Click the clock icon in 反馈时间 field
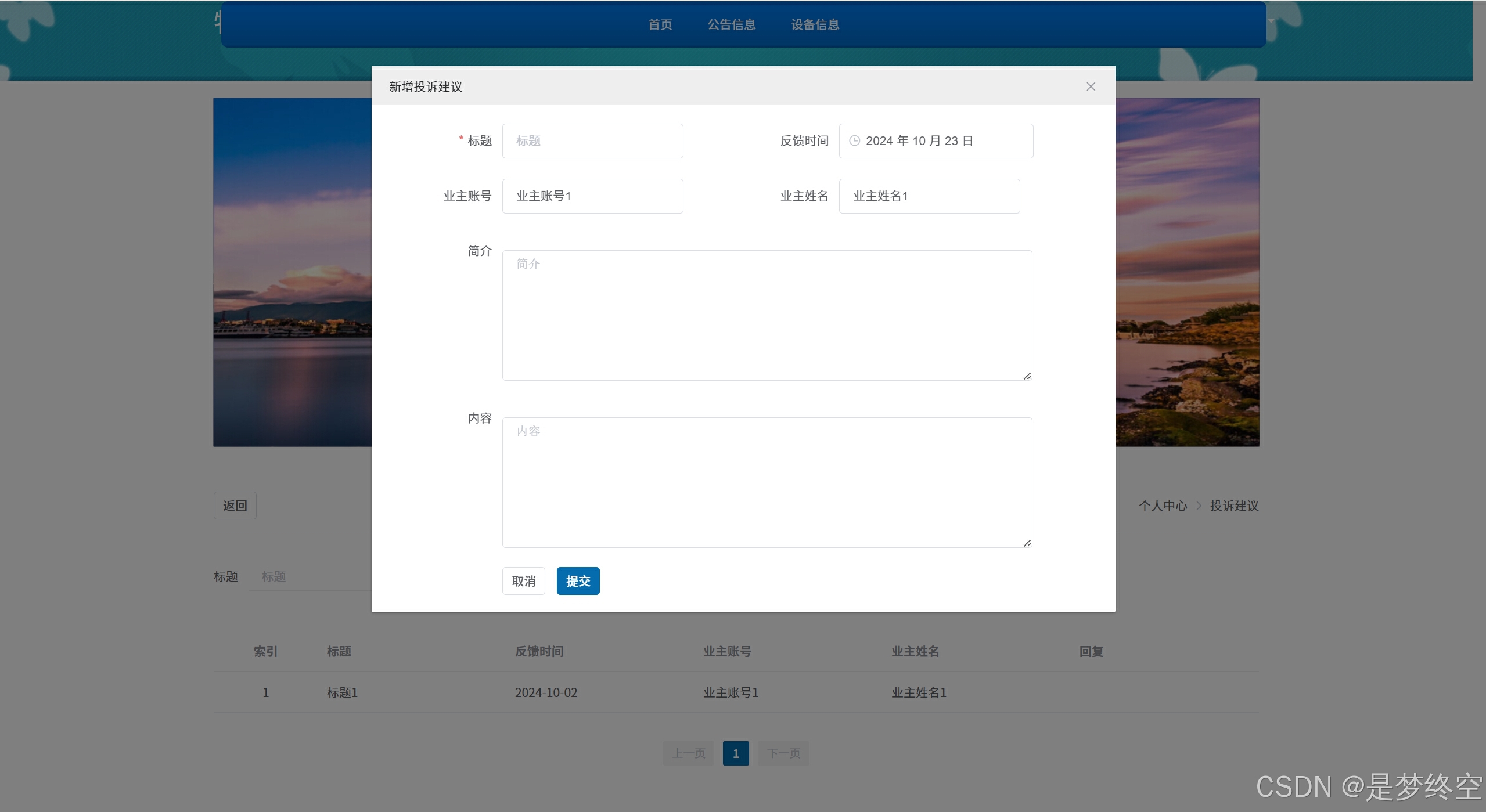Viewport: 1486px width, 812px height. pyautogui.click(x=854, y=141)
